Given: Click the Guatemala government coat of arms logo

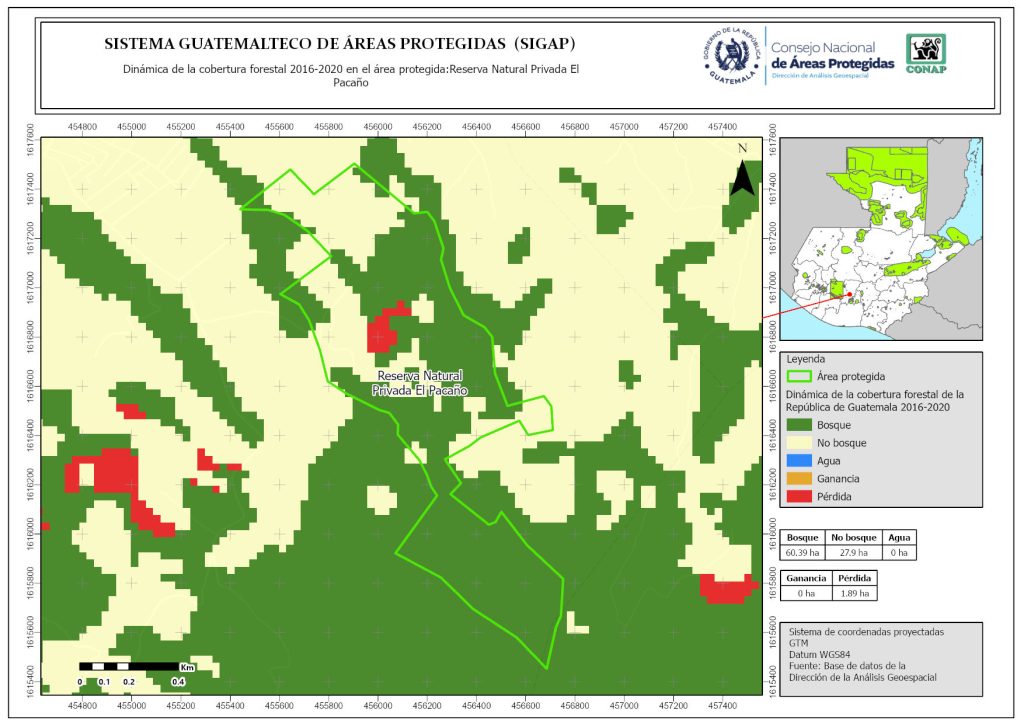Looking at the screenshot, I should point(734,54).
